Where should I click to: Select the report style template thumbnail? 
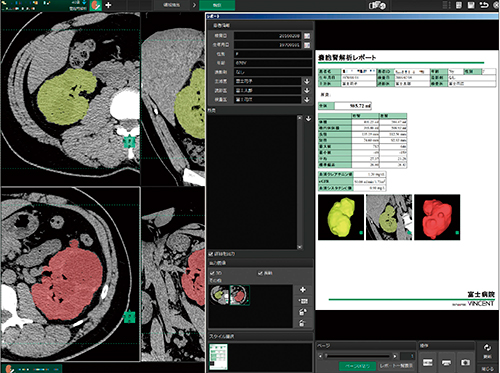tap(218, 357)
